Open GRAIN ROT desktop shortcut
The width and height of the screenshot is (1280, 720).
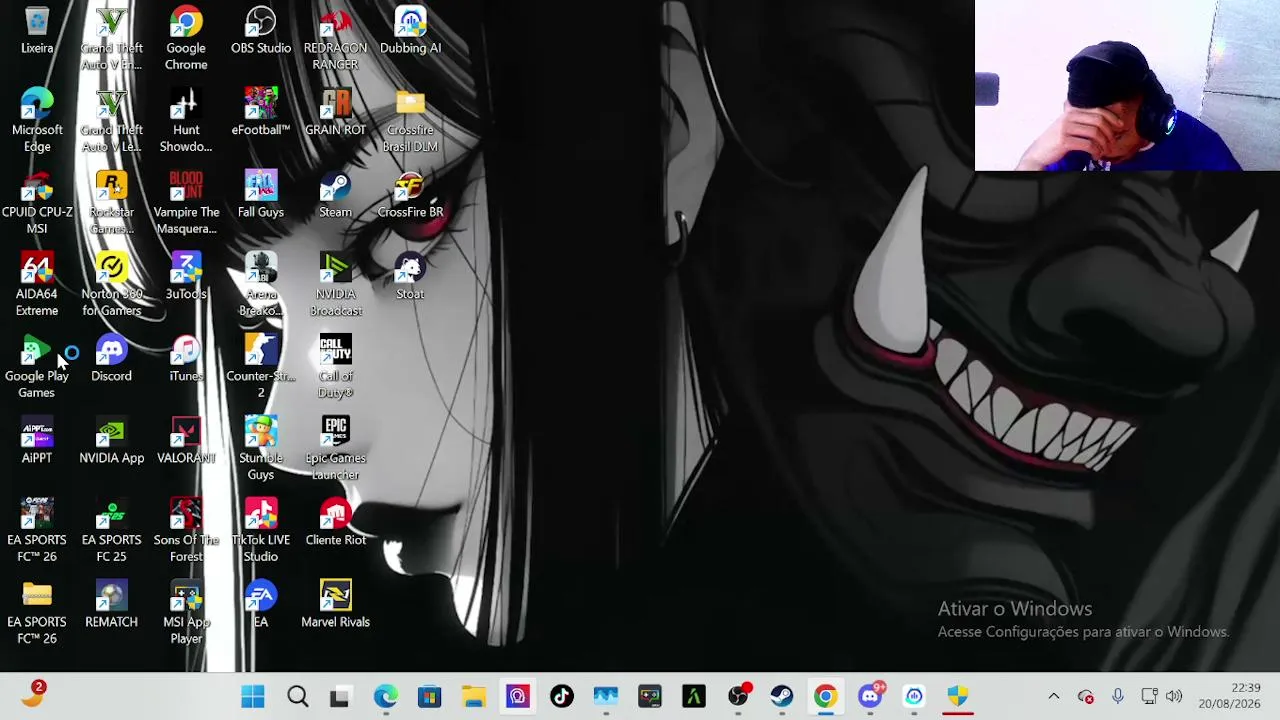coord(335,113)
